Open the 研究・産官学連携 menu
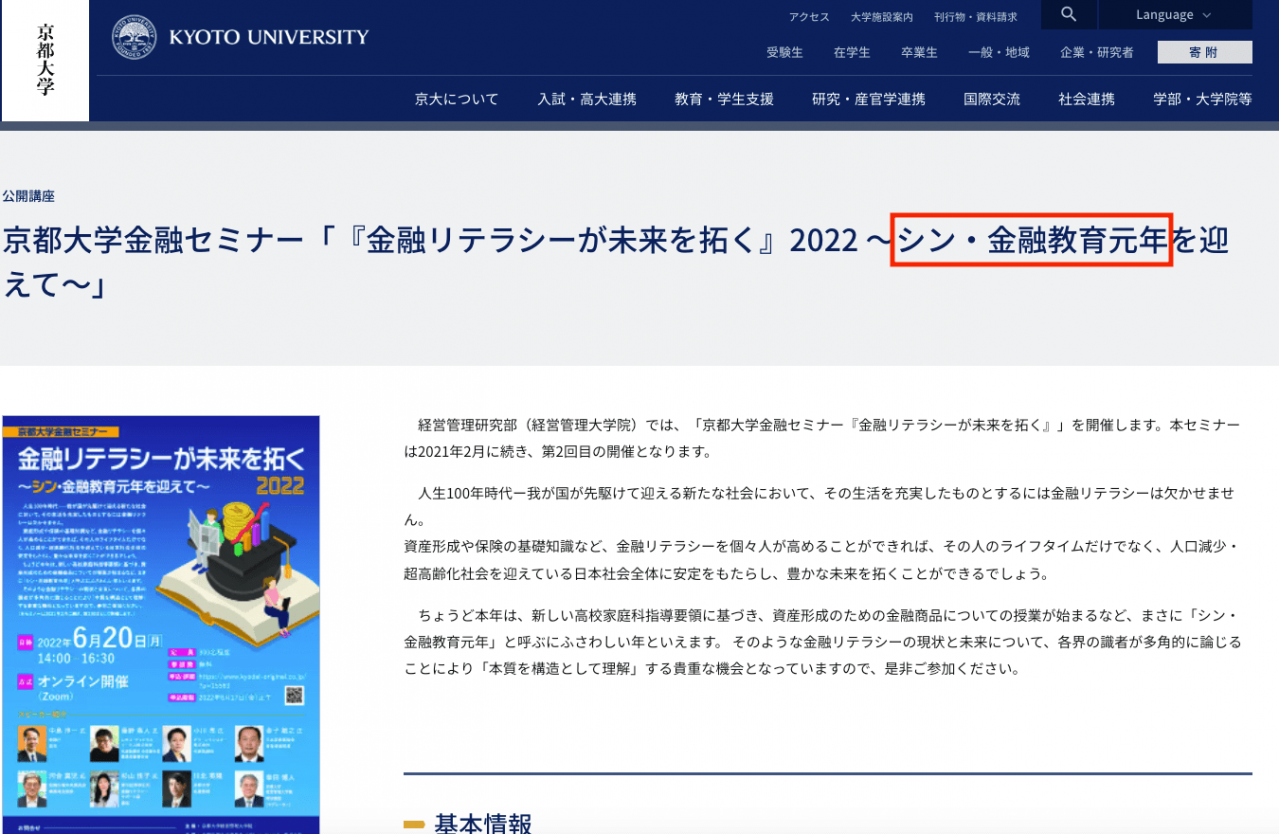This screenshot has height=834, width=1279. click(x=869, y=99)
